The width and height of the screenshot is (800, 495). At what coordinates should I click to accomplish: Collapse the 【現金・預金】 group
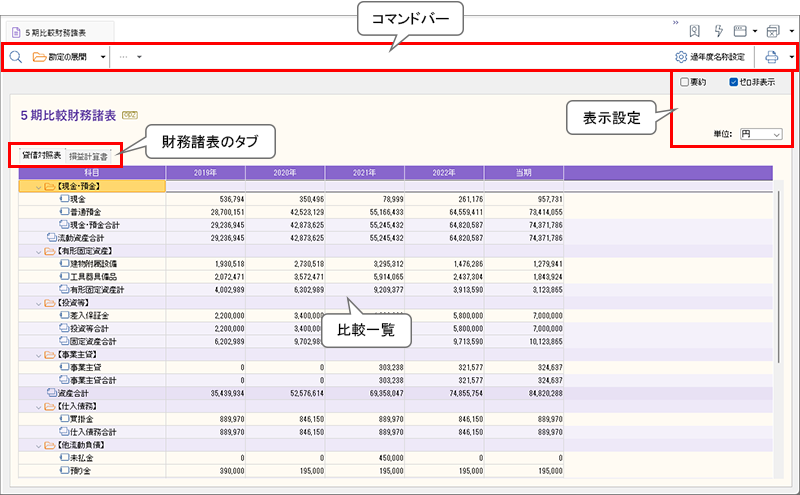point(39,186)
